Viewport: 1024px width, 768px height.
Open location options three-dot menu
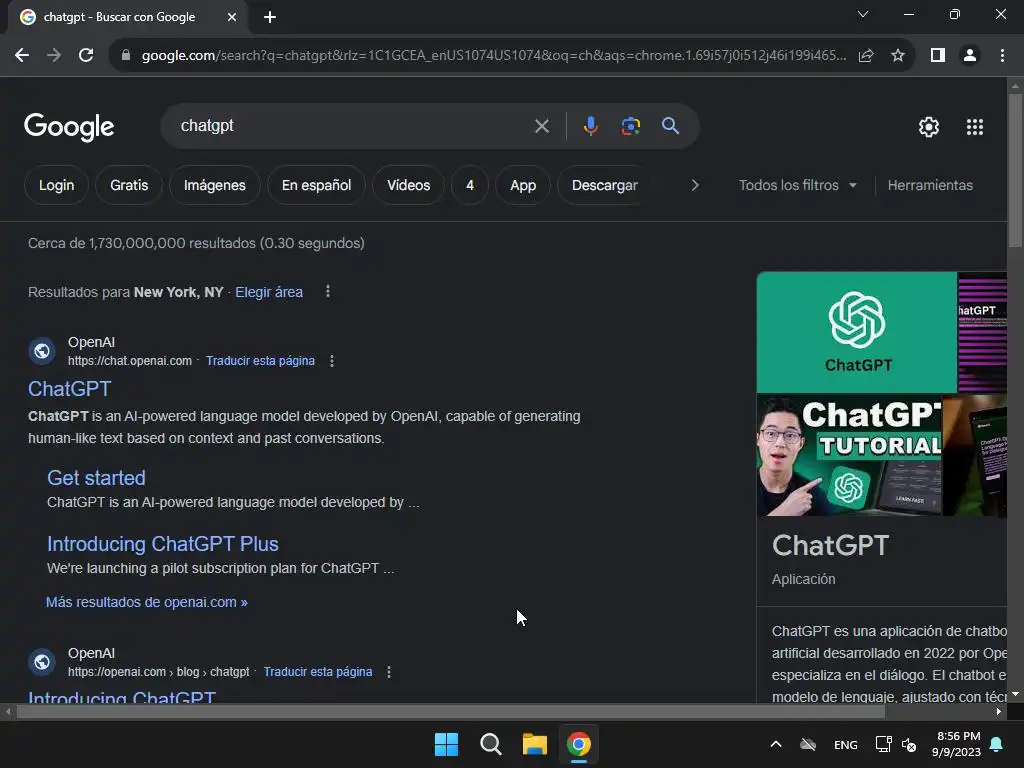[328, 292]
